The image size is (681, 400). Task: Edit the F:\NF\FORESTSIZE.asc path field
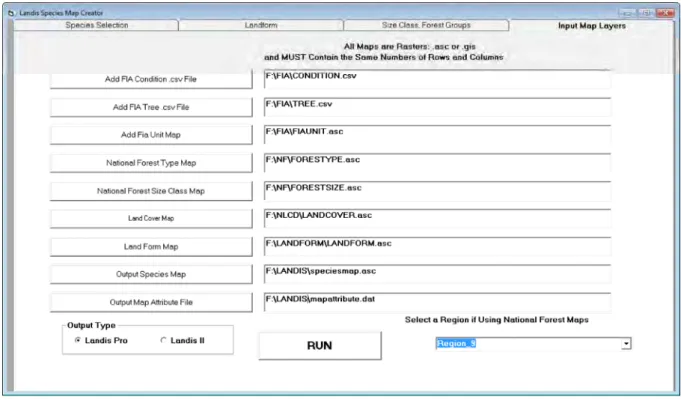click(x=437, y=191)
